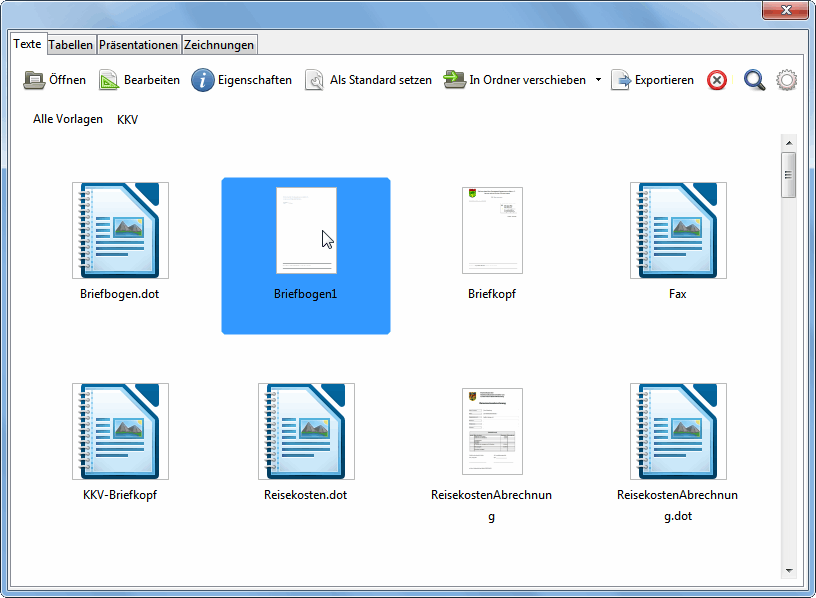The image size is (816, 598).
Task: Select the Briefkopf template thumbnail
Action: tap(492, 231)
